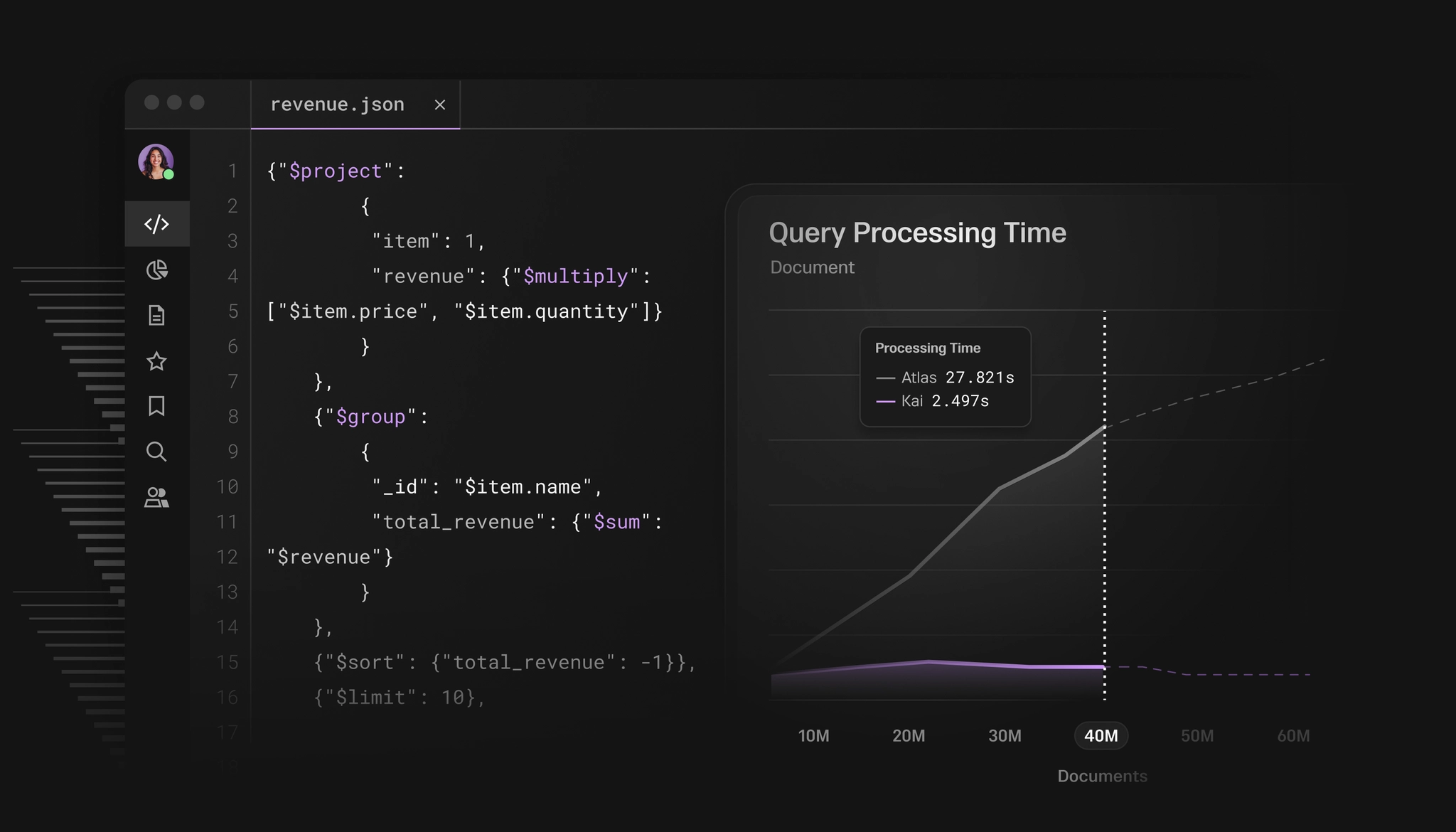Select the 20M documents label
The height and width of the screenshot is (832, 1456).
pyautogui.click(x=909, y=736)
